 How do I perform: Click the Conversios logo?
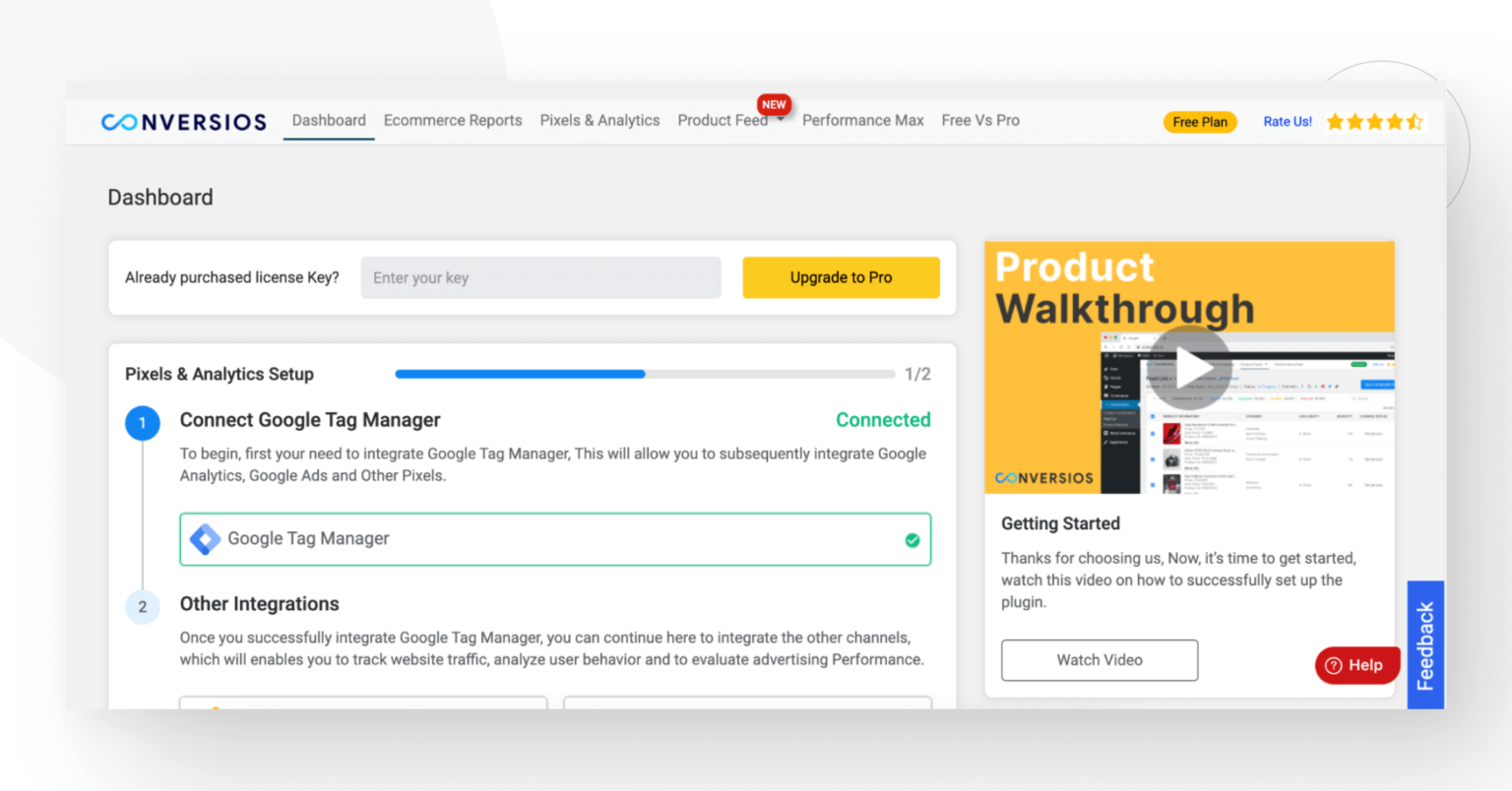(x=183, y=121)
